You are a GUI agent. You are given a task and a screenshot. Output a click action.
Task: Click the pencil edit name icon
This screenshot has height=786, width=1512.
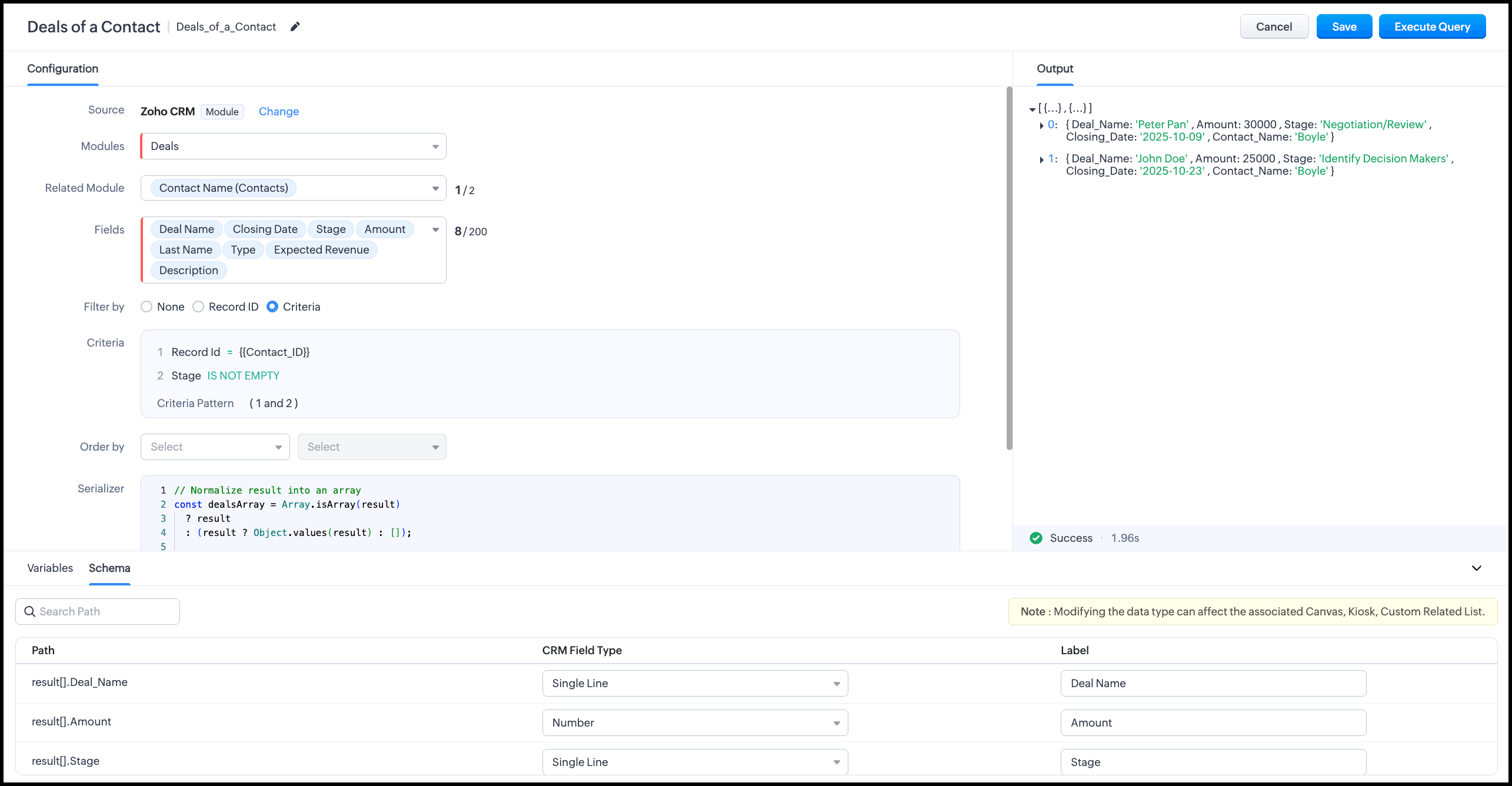295,26
